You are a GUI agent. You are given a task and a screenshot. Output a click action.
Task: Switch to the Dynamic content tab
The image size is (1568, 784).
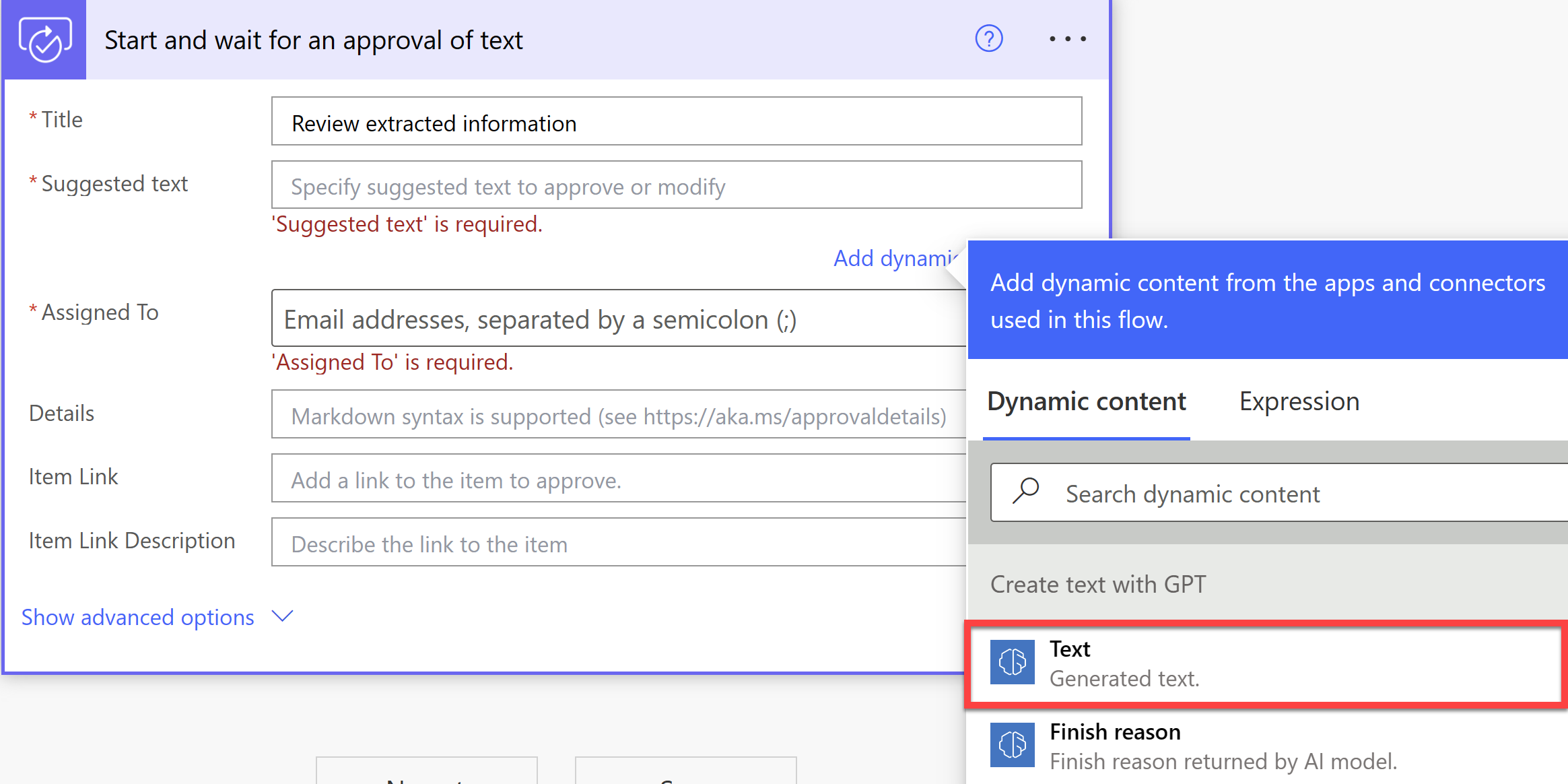click(1087, 401)
